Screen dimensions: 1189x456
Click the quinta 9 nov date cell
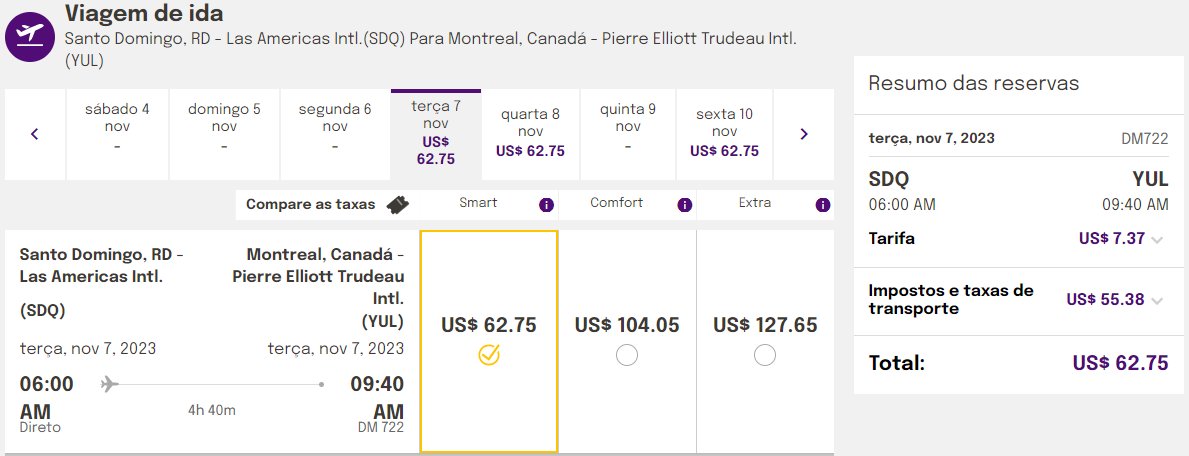pyautogui.click(x=628, y=134)
